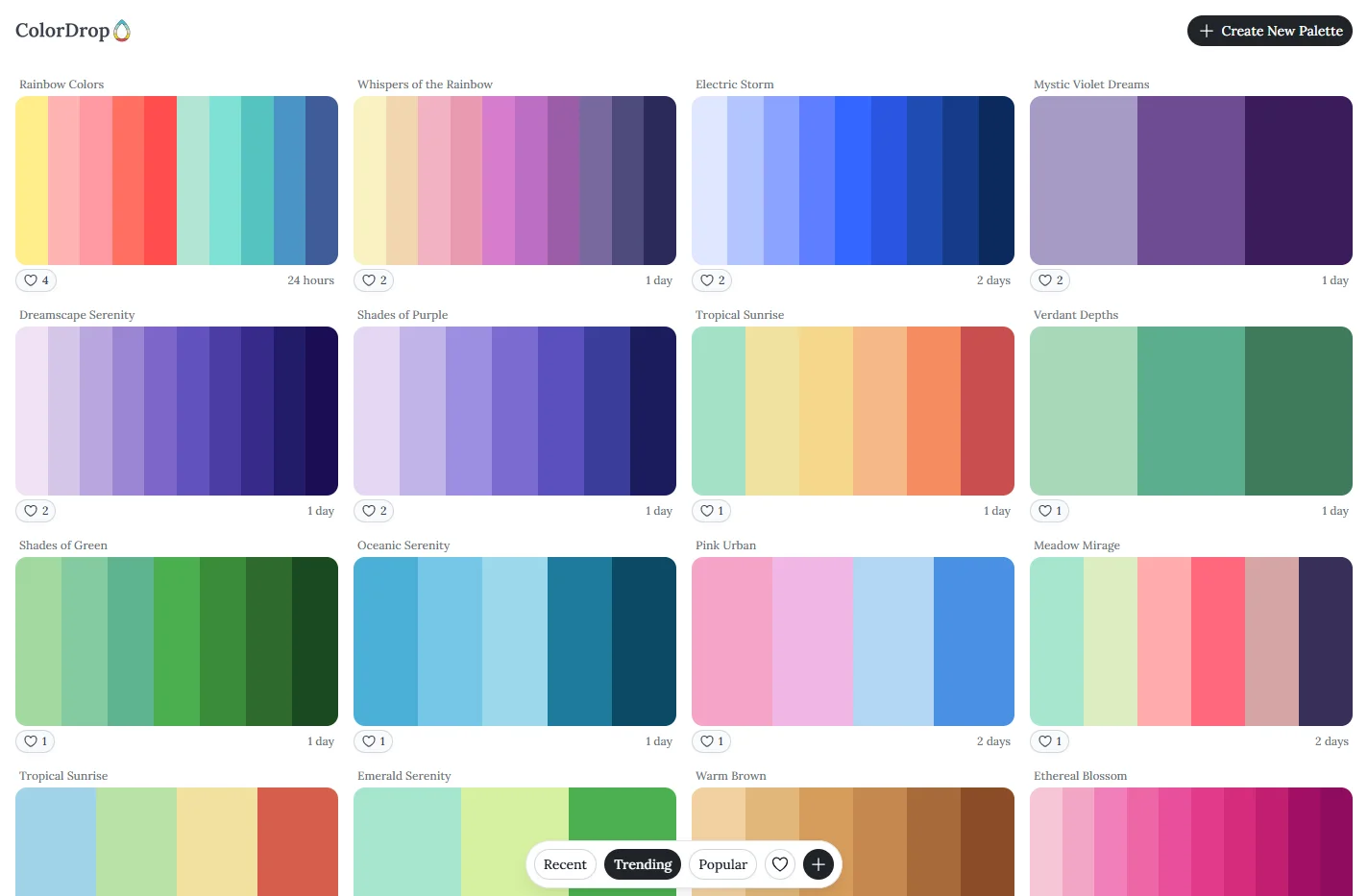Select red swatch in Tropical Sunrise six-color palette
The height and width of the screenshot is (896, 1368).
click(988, 411)
